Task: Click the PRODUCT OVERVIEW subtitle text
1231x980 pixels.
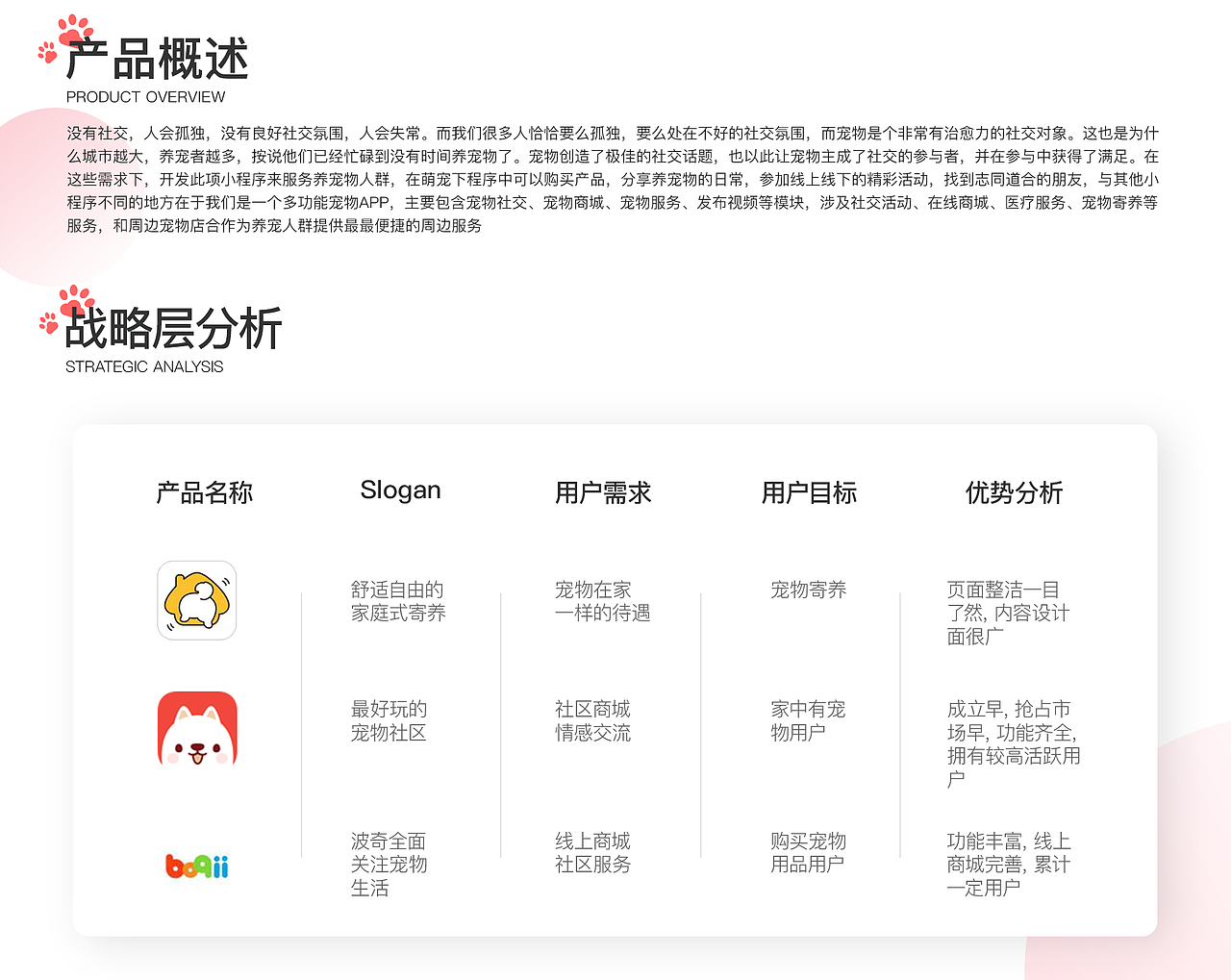Action: pyautogui.click(x=144, y=96)
